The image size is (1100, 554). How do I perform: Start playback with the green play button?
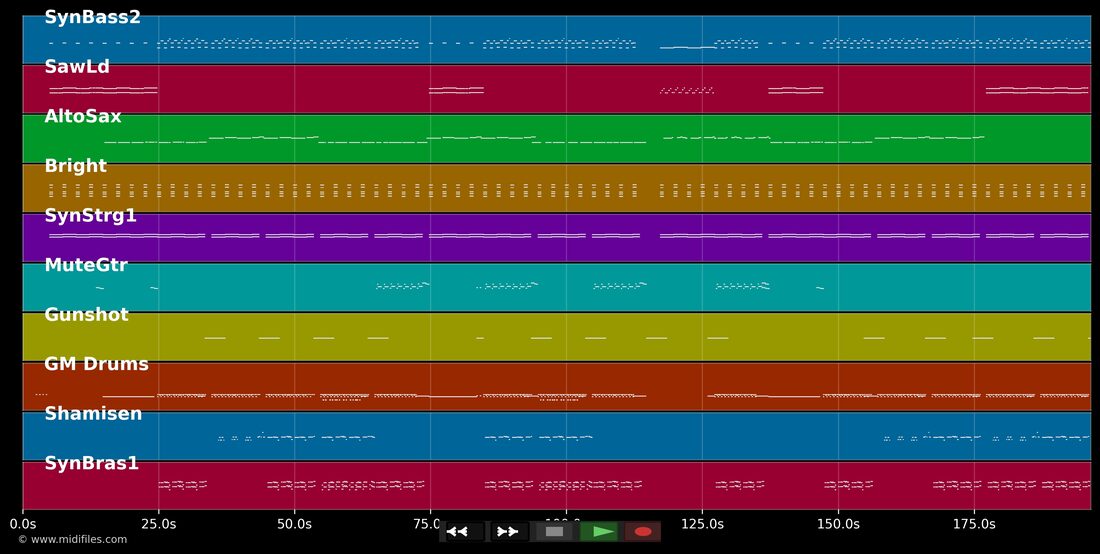599,532
